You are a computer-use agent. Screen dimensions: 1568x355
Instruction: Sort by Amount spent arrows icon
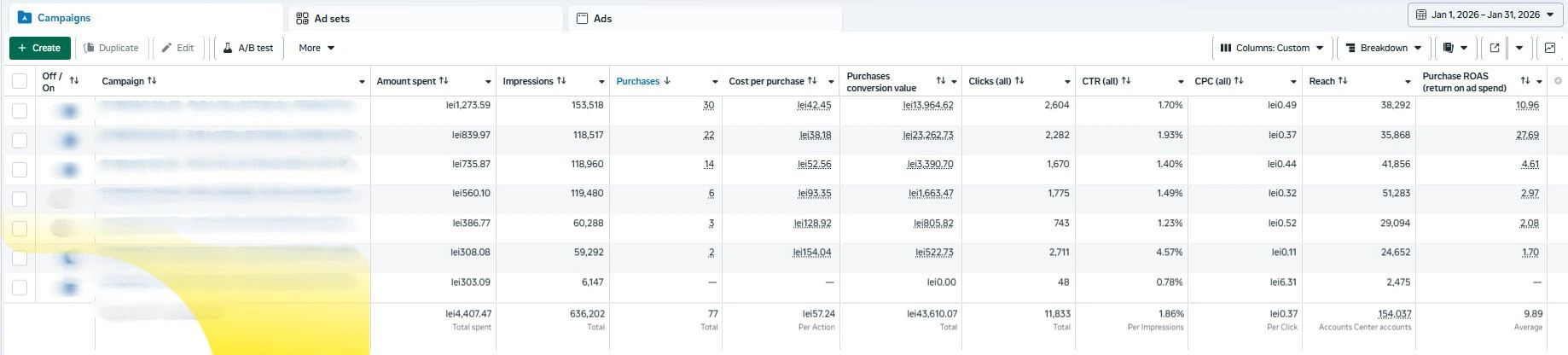pyautogui.click(x=444, y=81)
